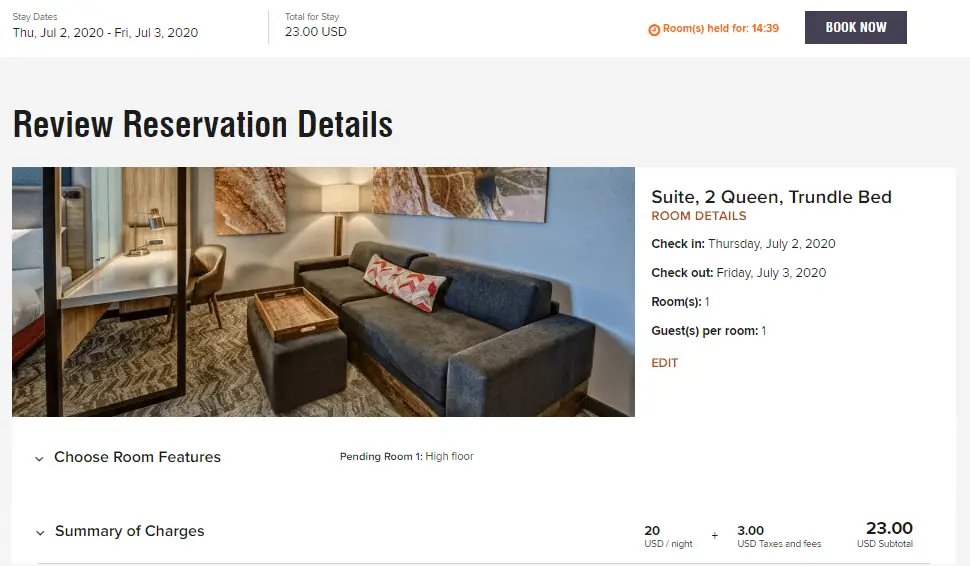Click the Check in date line
Viewport: 970px width, 566px height.
[x=743, y=244]
